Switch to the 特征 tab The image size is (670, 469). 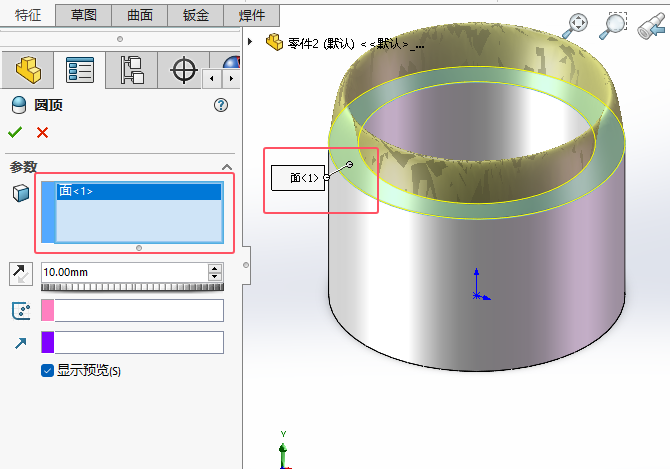tap(28, 15)
